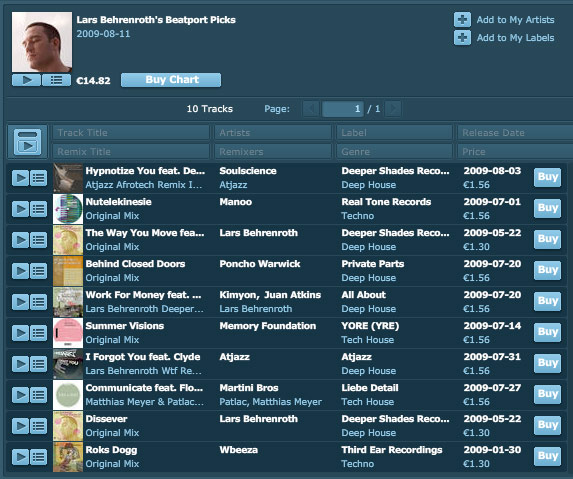Go to next page arrow
This screenshot has height=479, width=573.
tap(393, 109)
